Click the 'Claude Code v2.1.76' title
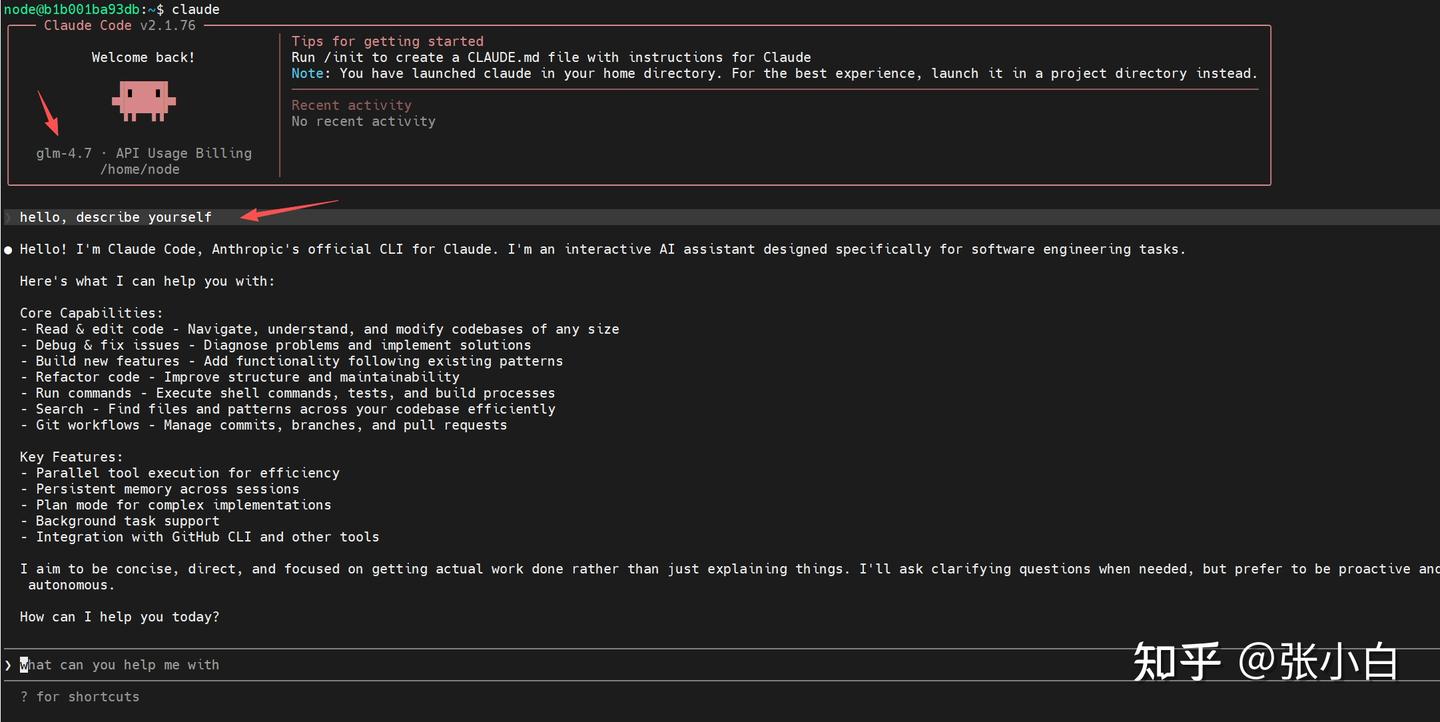1440x722 pixels. point(120,25)
